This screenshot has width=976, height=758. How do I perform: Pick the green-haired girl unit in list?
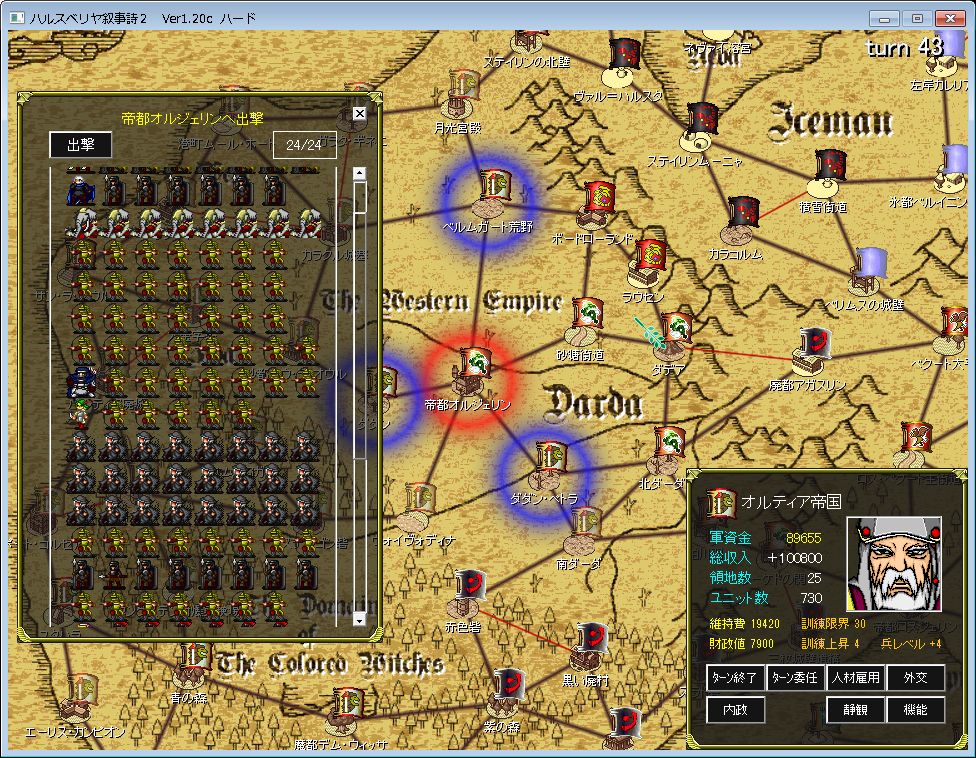click(82, 414)
